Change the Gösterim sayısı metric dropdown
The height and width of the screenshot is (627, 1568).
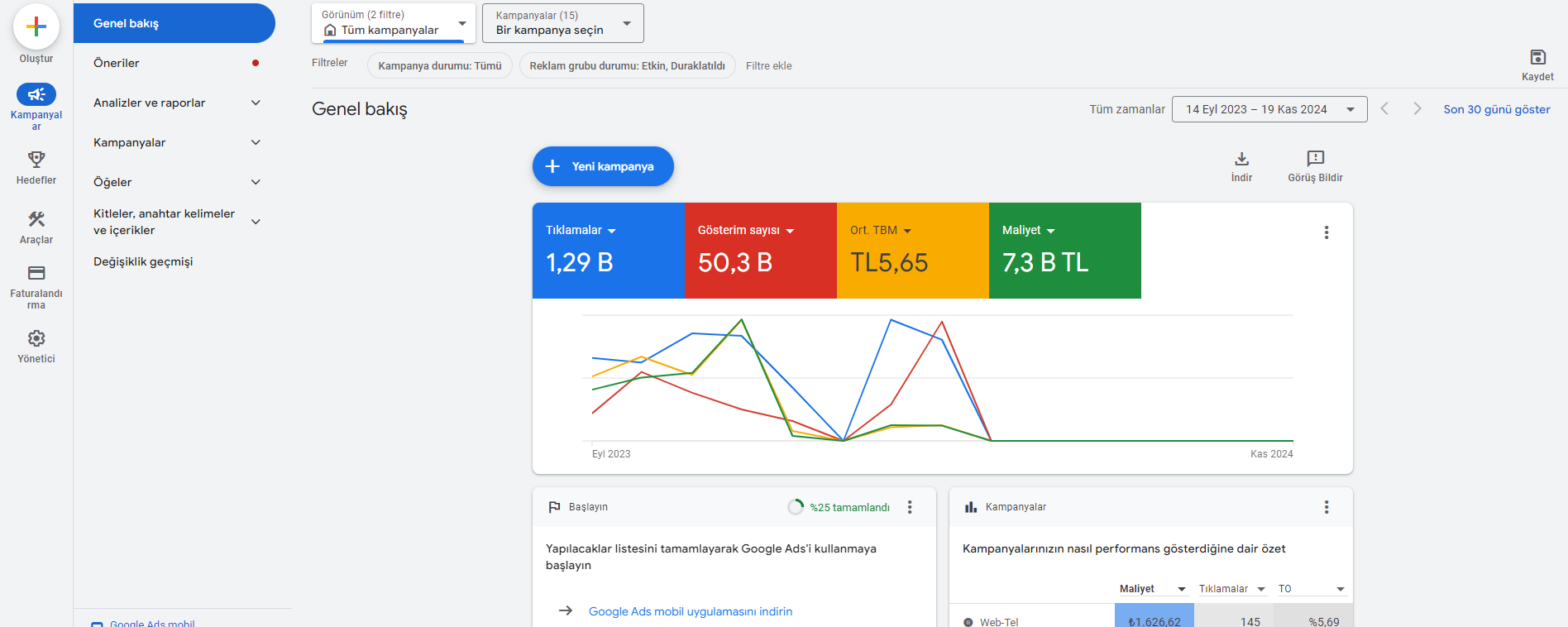746,231
